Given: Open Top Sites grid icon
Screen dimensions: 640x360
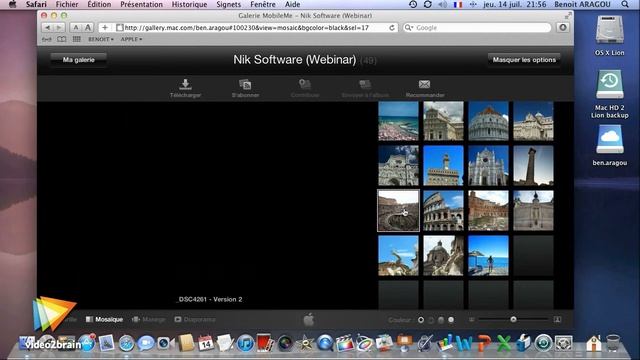Looking at the screenshot, I should pos(76,39).
